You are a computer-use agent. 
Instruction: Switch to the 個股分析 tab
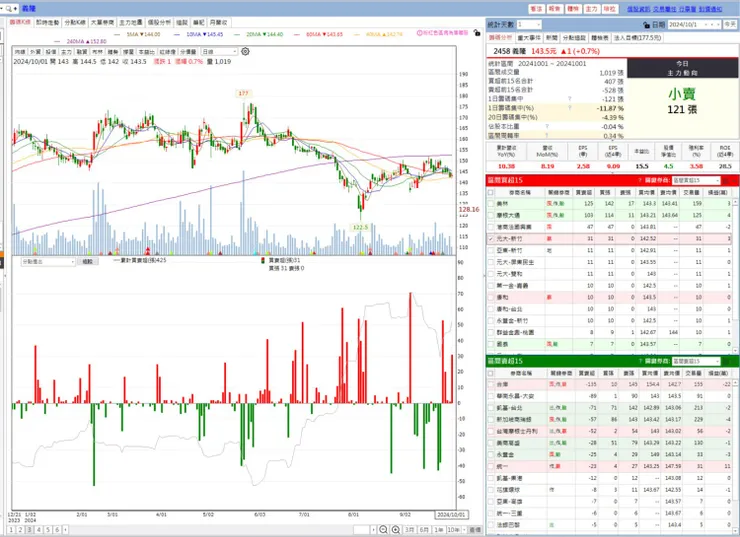click(x=159, y=22)
